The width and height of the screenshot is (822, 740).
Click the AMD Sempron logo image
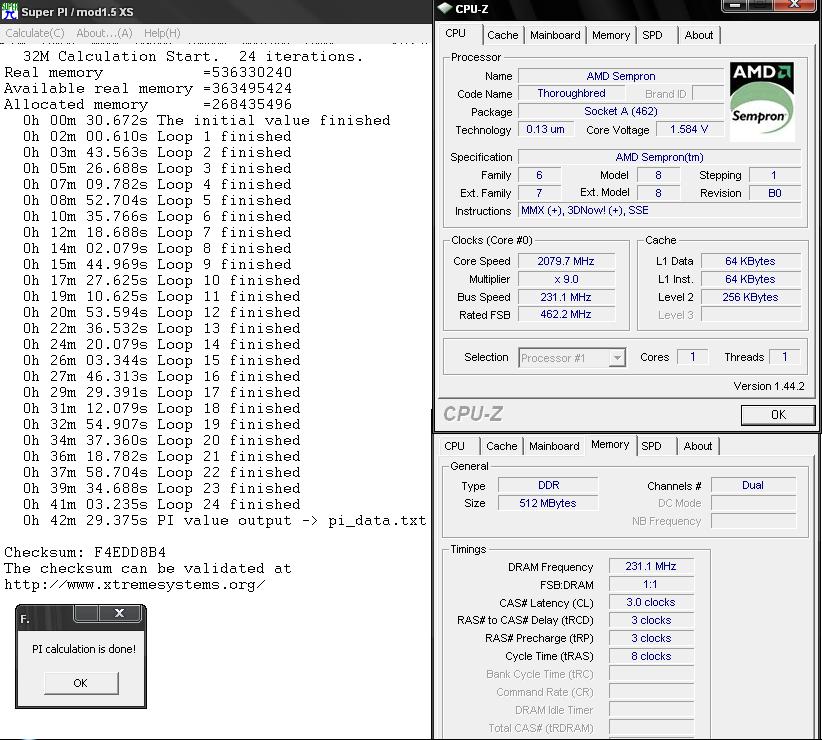point(761,101)
